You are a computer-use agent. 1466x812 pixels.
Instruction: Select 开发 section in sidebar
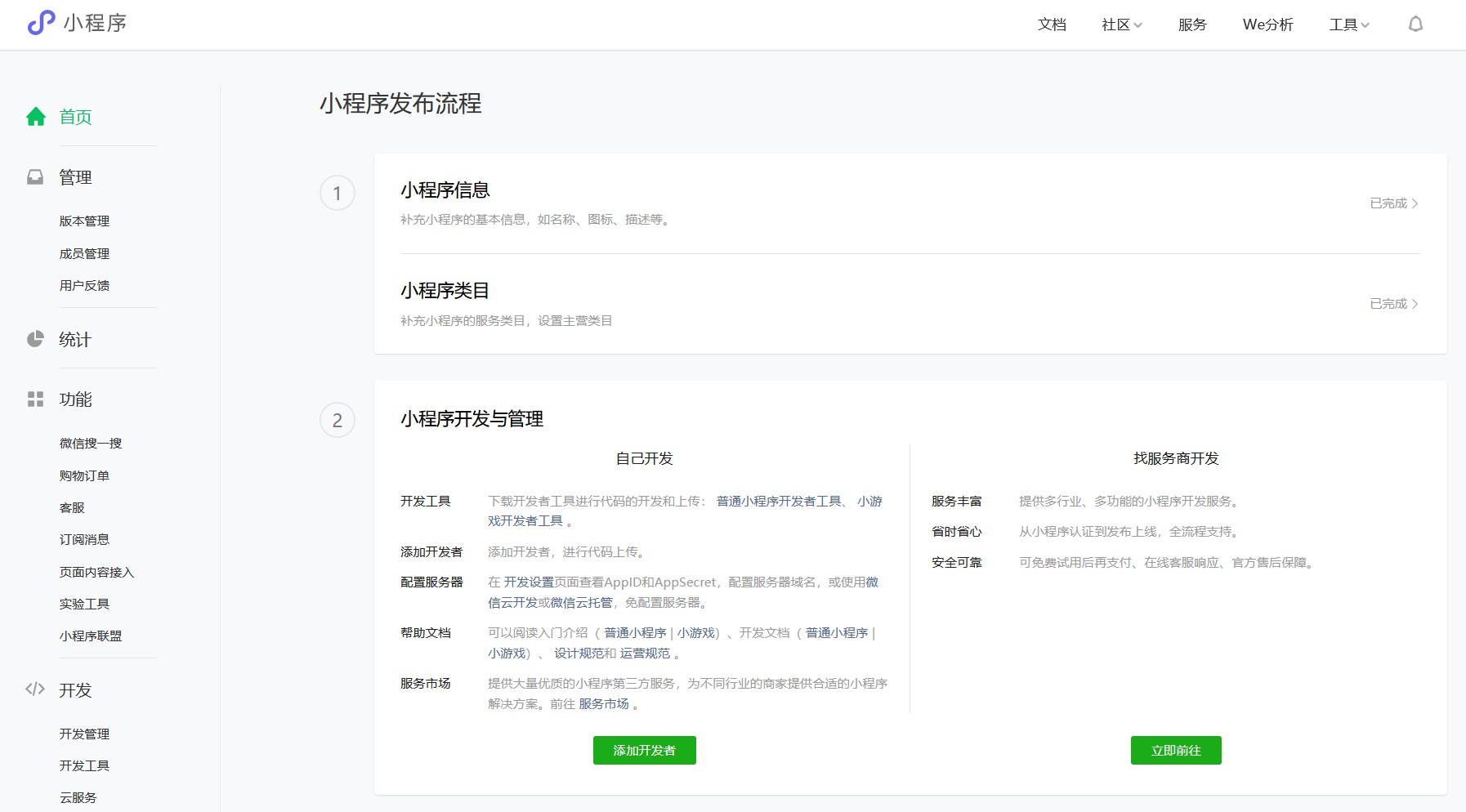click(75, 689)
